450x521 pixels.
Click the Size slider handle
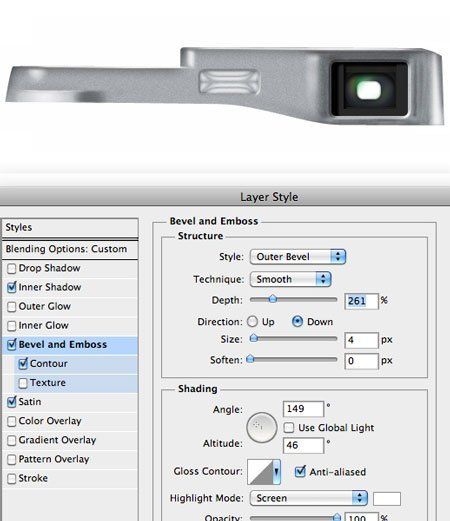(254, 338)
